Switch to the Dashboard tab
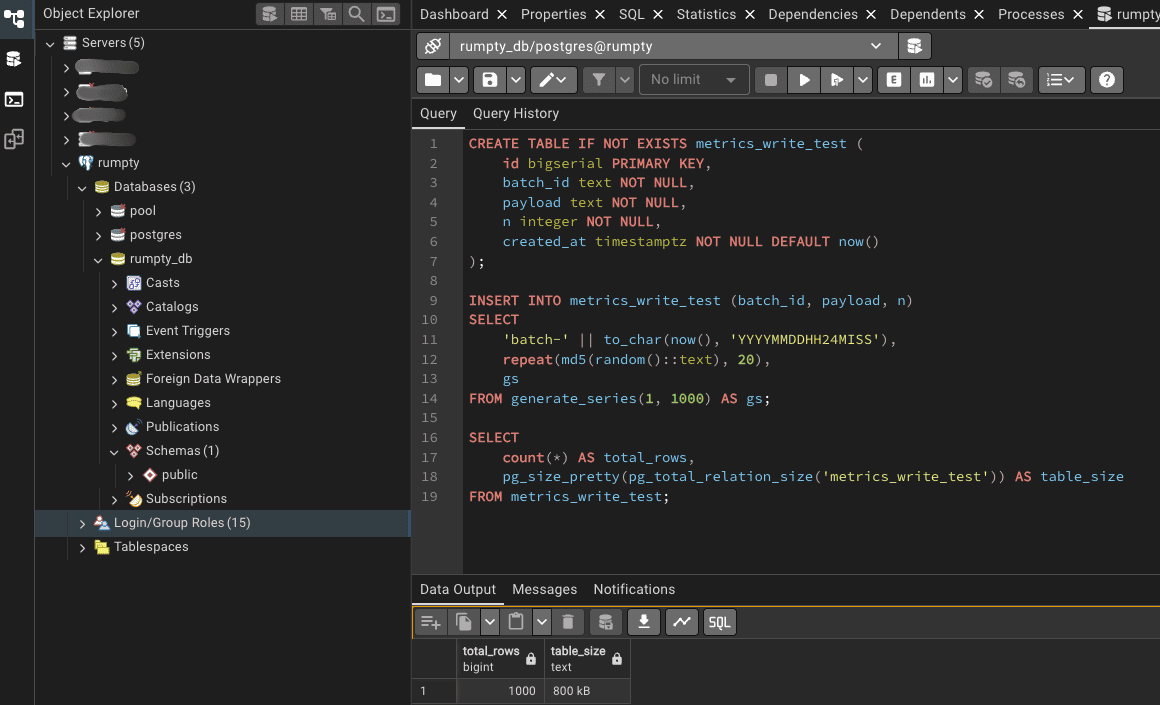This screenshot has width=1160, height=705. (454, 14)
